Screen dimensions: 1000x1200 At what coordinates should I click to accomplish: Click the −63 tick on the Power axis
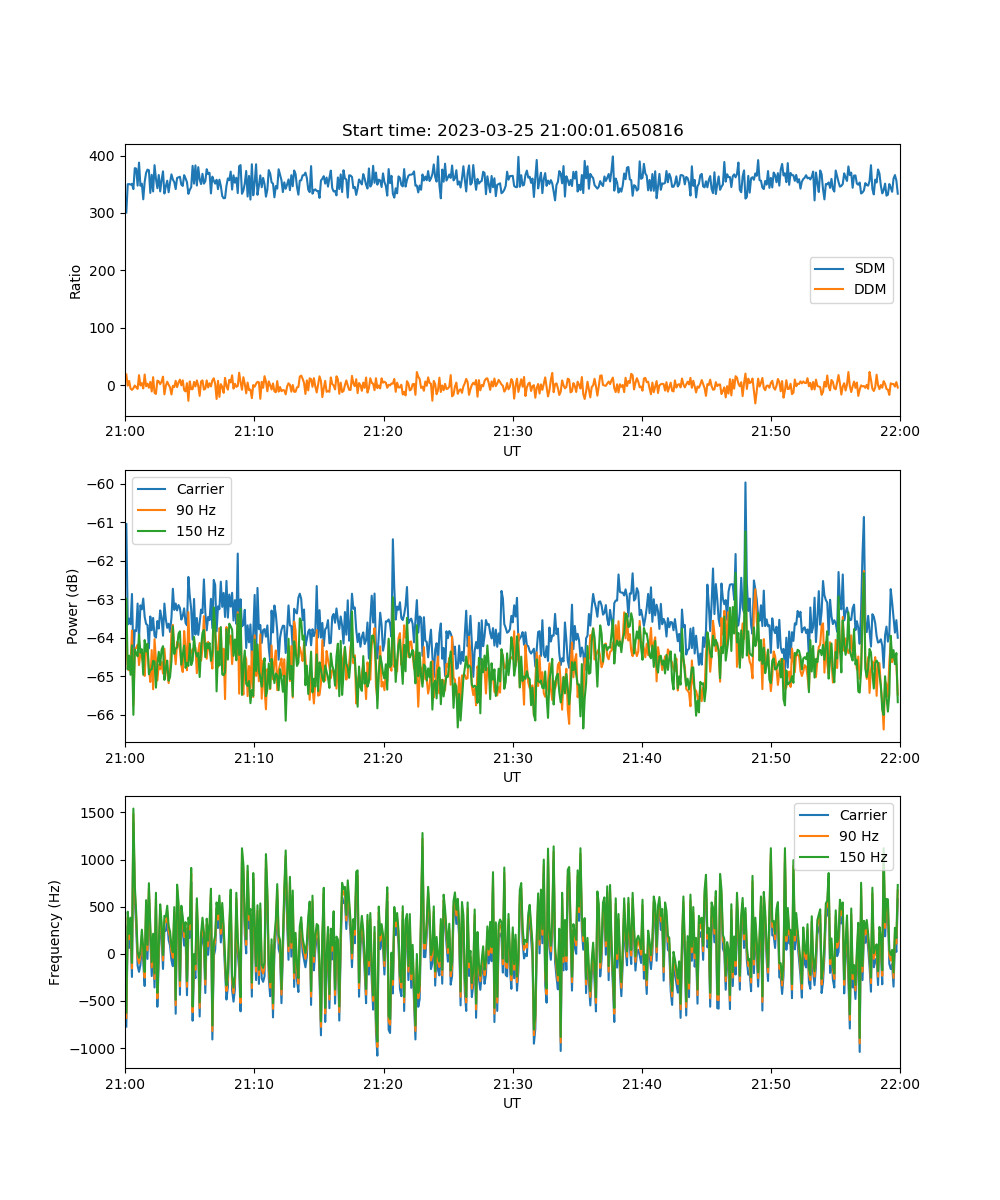pos(103,599)
